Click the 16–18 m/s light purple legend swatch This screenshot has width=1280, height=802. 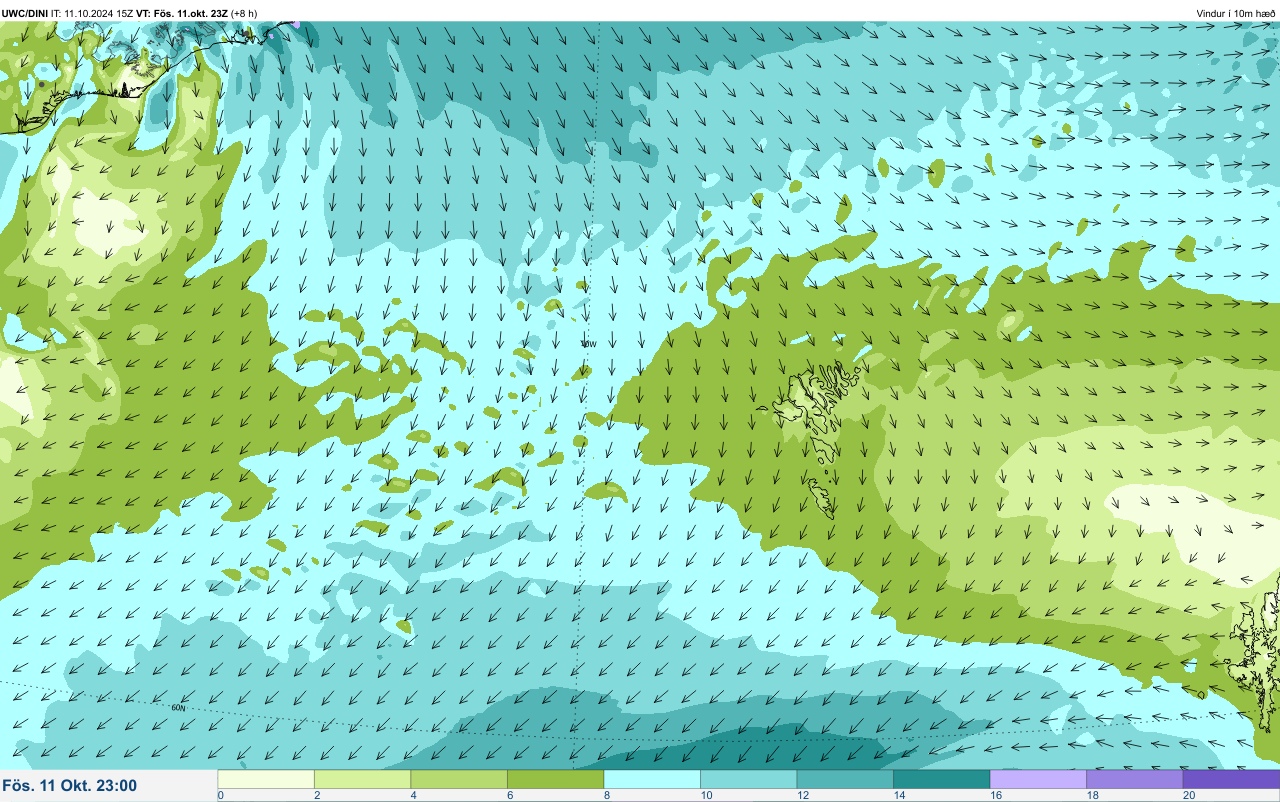(1038, 779)
